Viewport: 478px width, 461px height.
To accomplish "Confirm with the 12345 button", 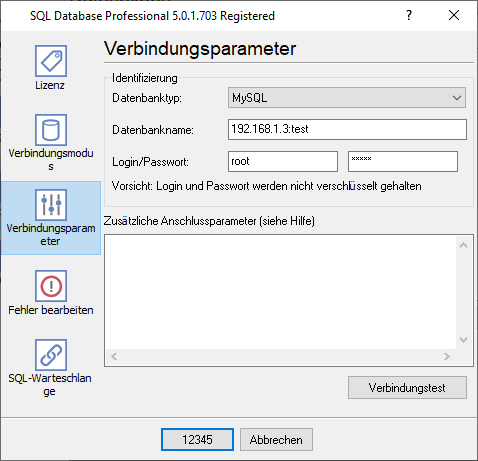I will pyautogui.click(x=197, y=440).
